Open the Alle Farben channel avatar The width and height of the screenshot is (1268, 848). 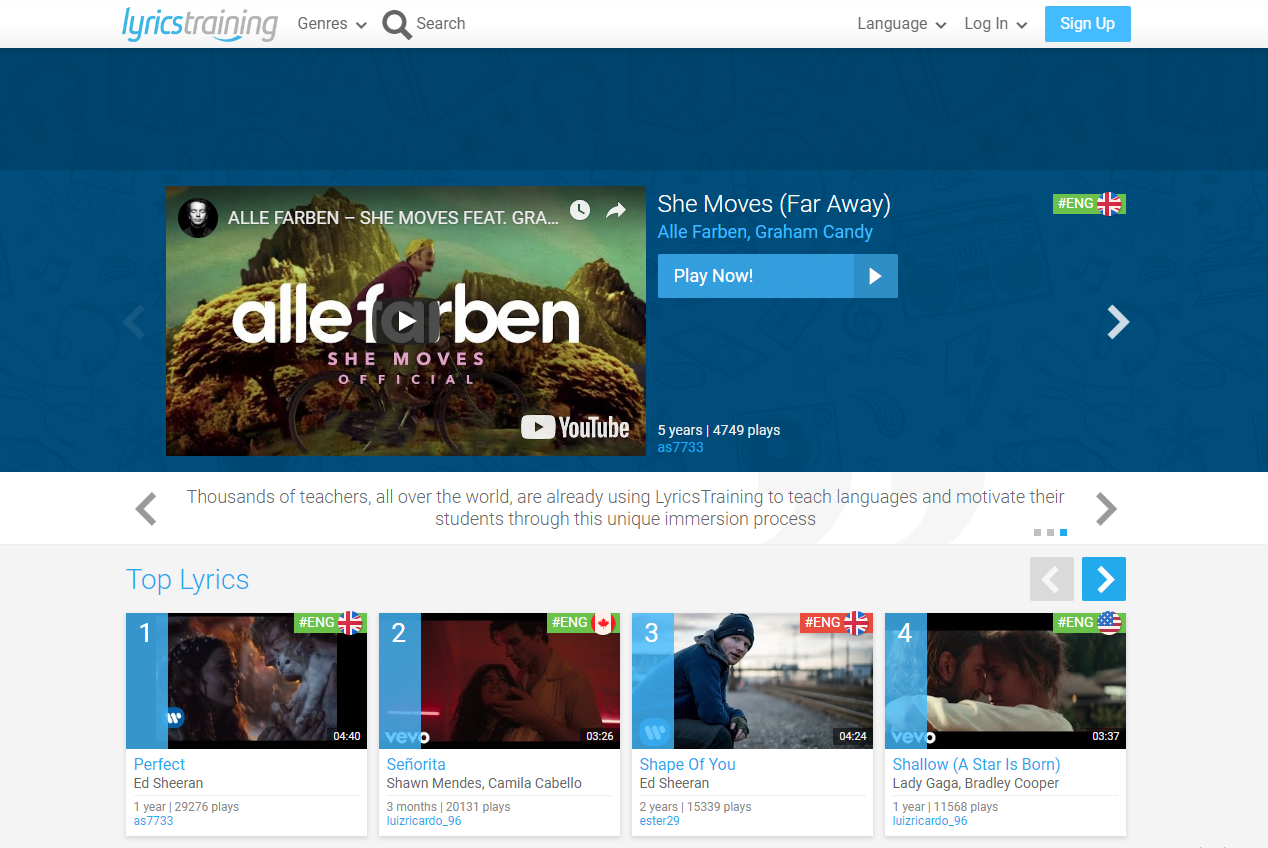click(x=198, y=217)
